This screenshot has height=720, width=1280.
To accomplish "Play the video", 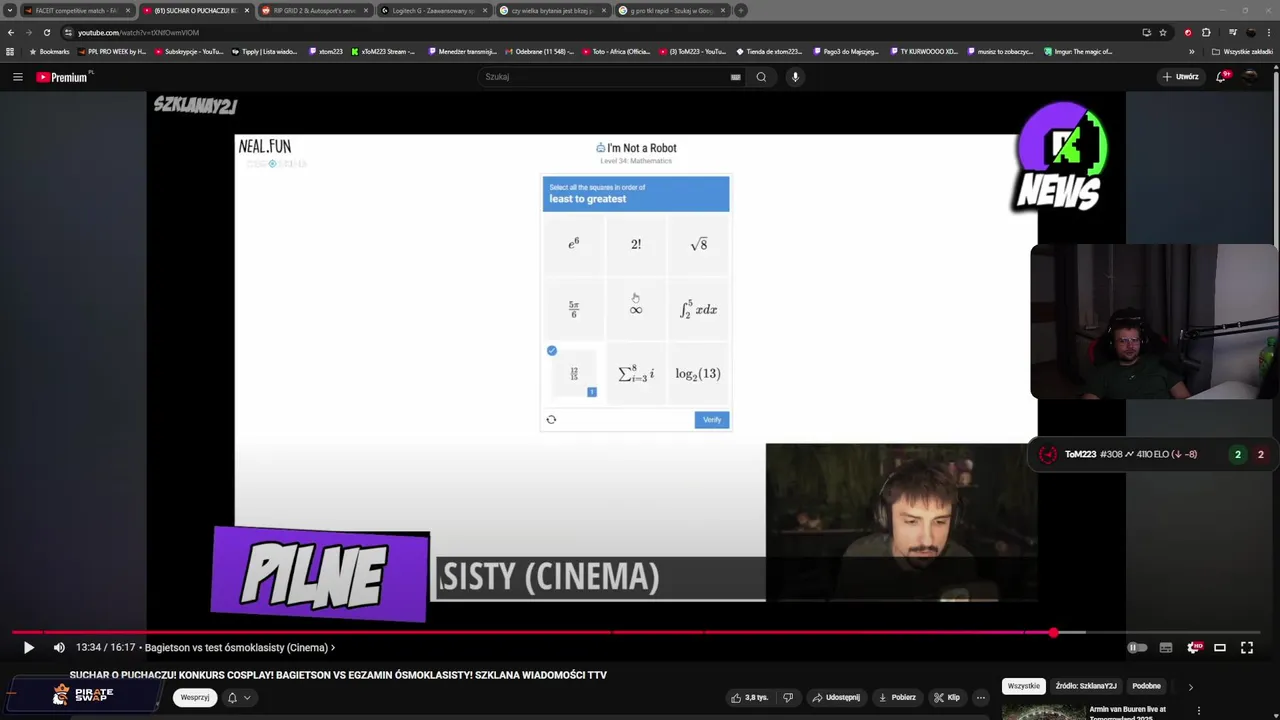I will pos(28,647).
